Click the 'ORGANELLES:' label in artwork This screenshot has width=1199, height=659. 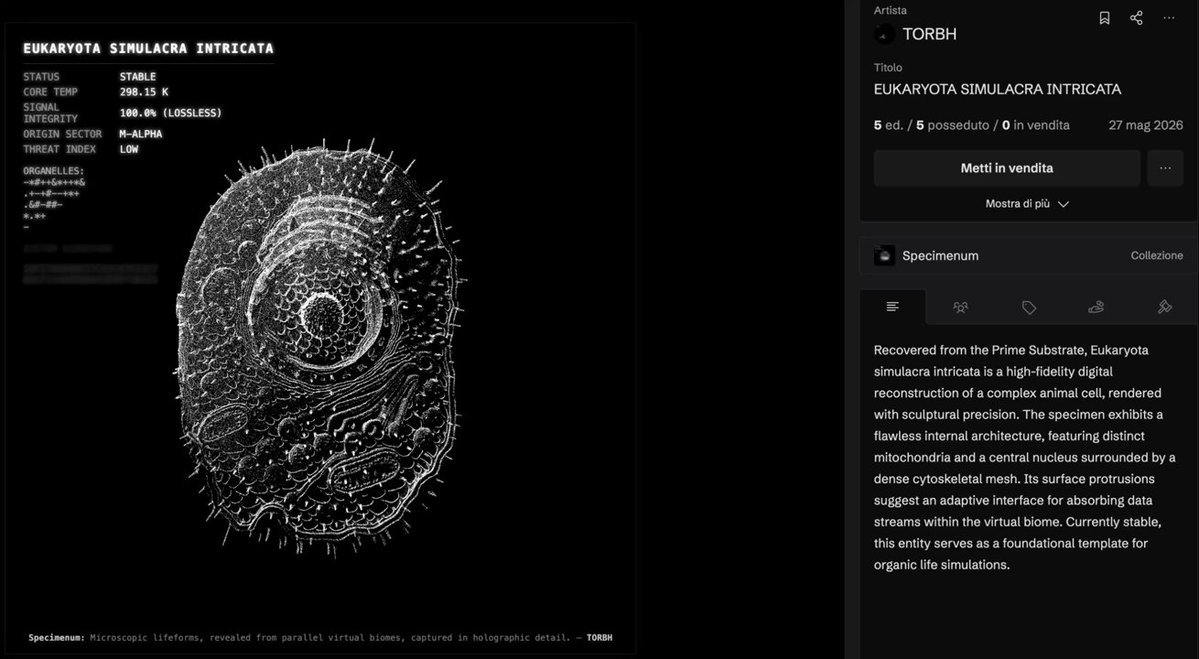[x=54, y=171]
